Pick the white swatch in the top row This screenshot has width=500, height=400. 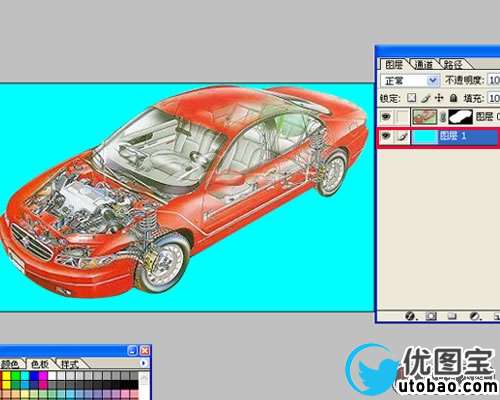click(x=52, y=376)
